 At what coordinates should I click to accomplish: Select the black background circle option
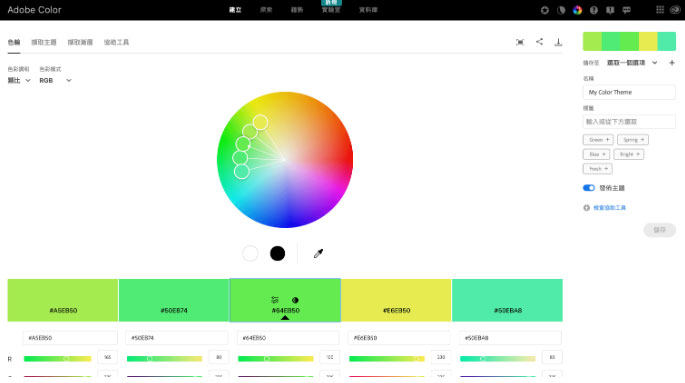(x=277, y=253)
